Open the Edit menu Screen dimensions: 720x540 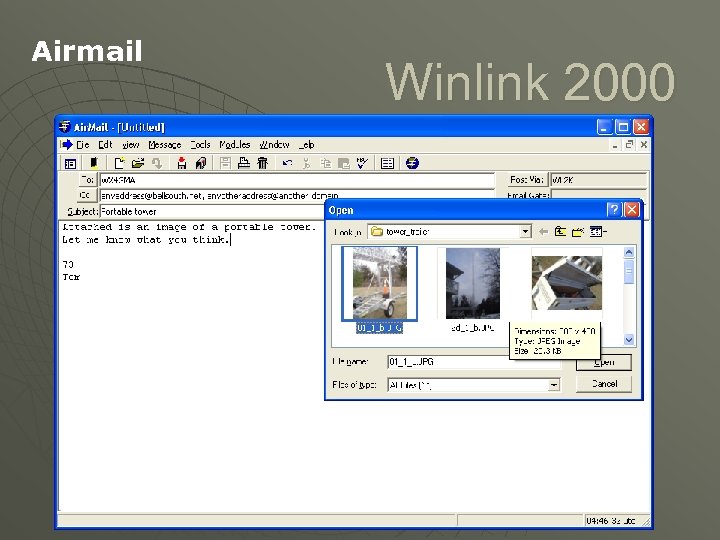pyautogui.click(x=105, y=145)
